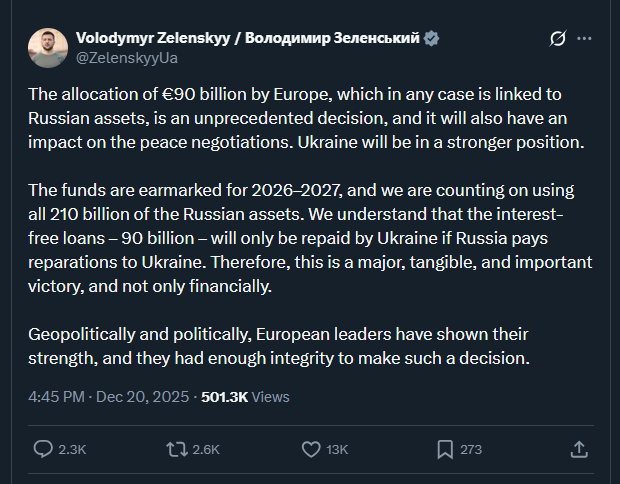The height and width of the screenshot is (484, 620).
Task: Open Zelenskyy's profile picture
Action: tap(48, 48)
